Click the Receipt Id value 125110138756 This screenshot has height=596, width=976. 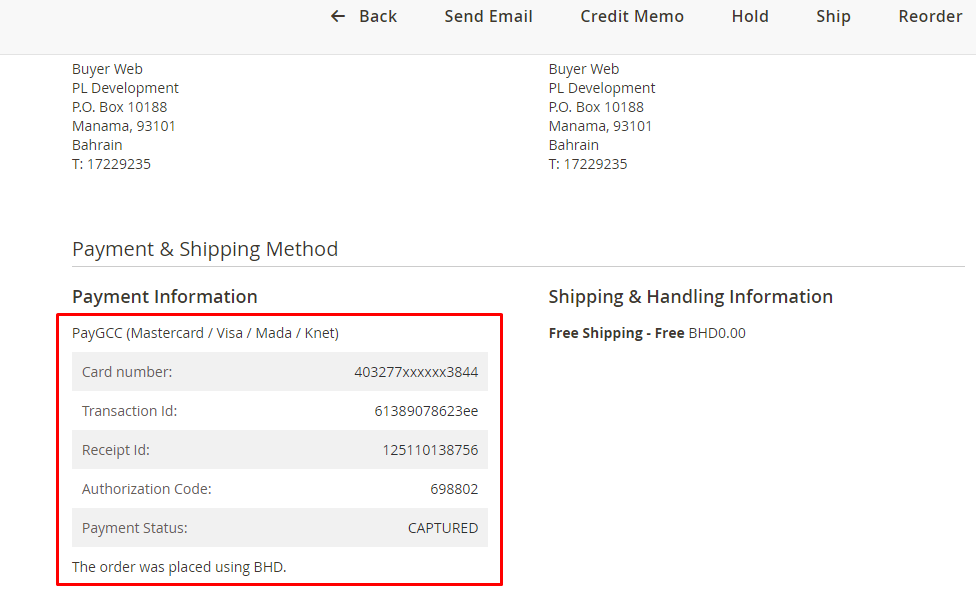(x=430, y=450)
